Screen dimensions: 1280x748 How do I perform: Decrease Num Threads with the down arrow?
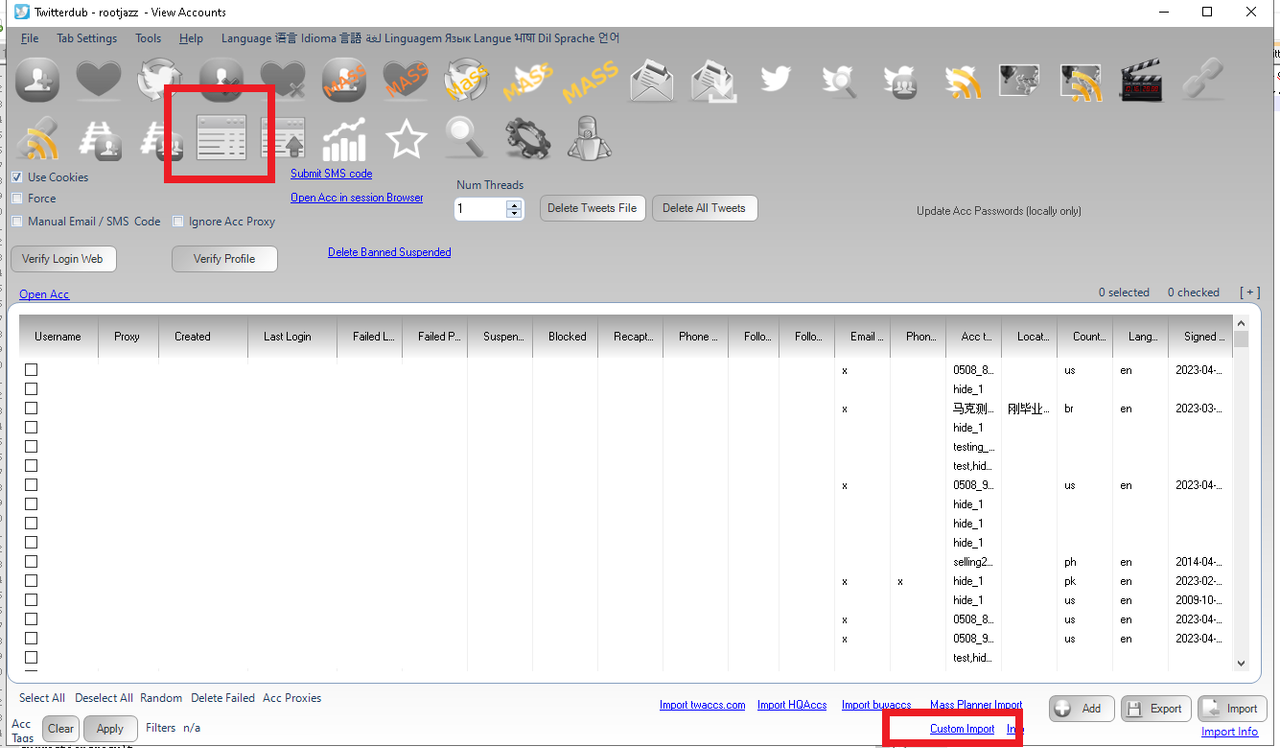(x=514, y=214)
